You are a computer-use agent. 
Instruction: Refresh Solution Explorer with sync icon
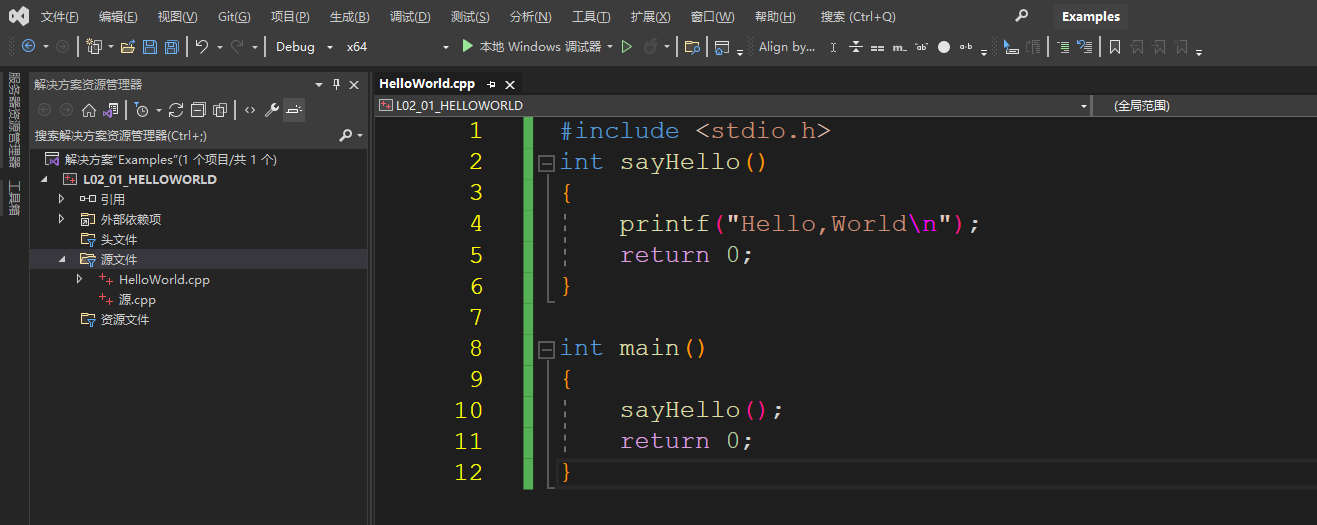coord(176,110)
